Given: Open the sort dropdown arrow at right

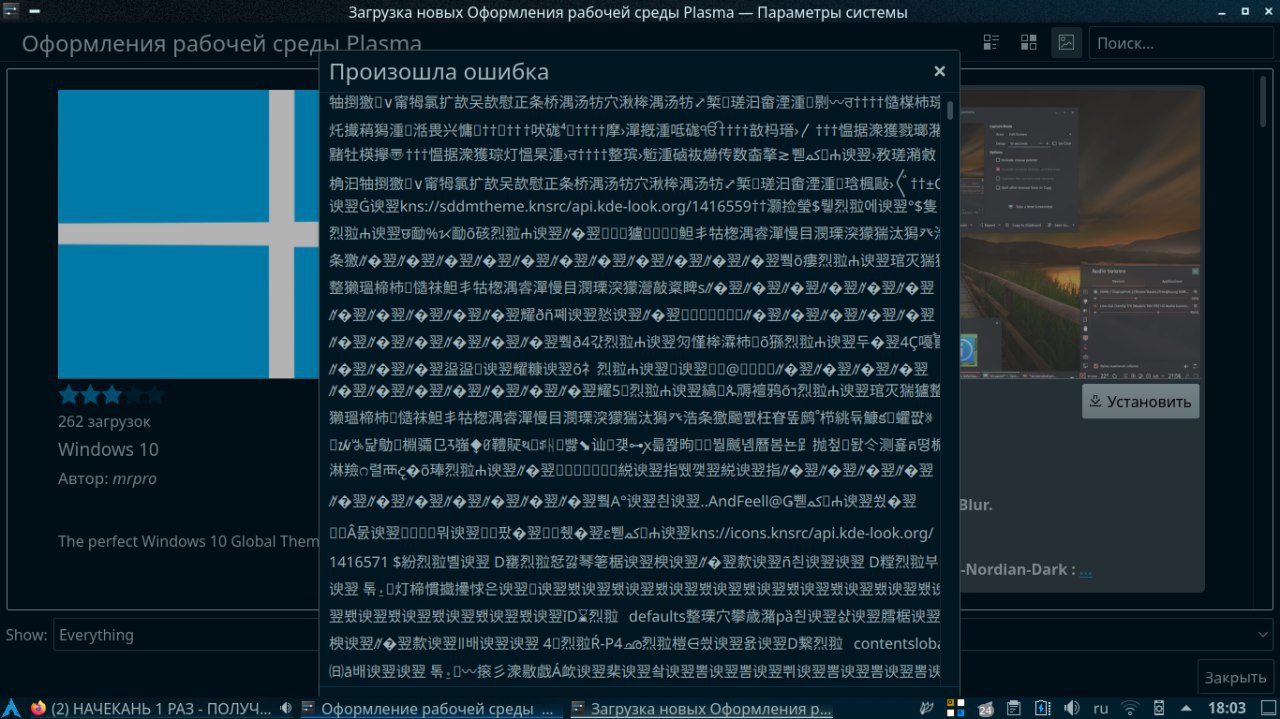Looking at the screenshot, I should [1264, 635].
